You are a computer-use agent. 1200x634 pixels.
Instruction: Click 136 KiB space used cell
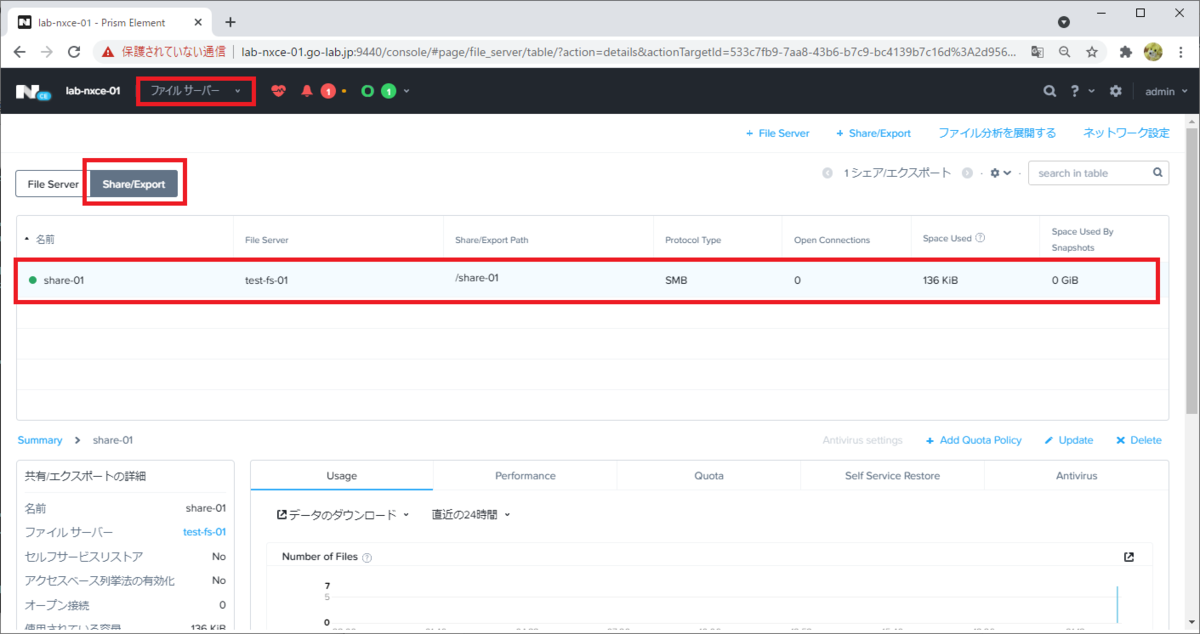point(940,280)
